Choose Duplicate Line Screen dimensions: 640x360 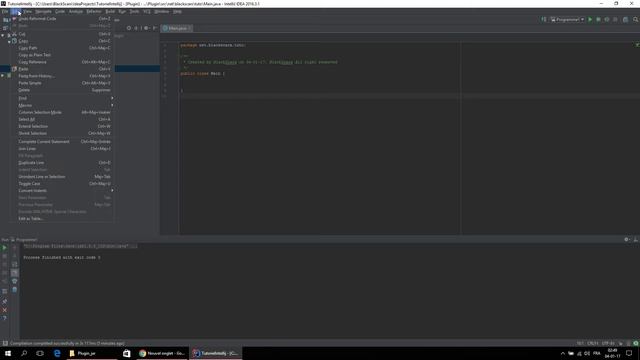coord(62,162)
